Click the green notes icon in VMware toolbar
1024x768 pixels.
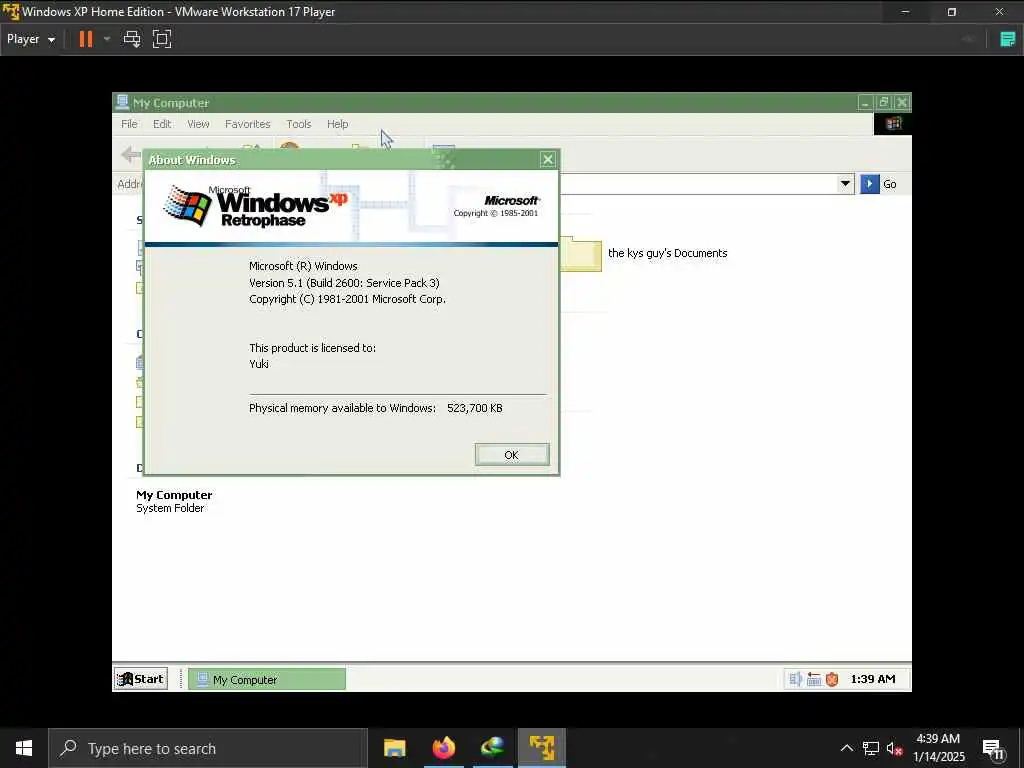1008,39
